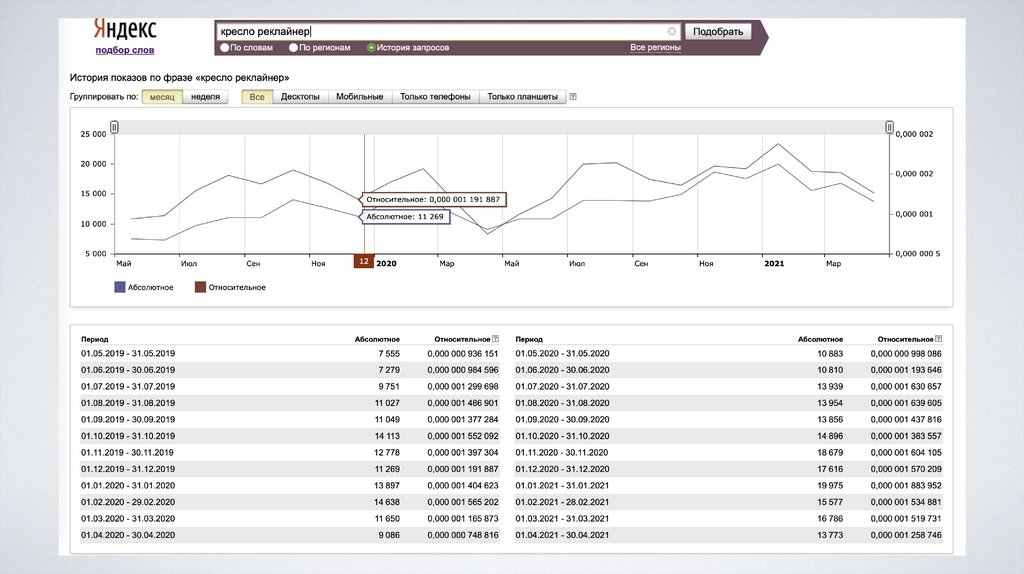Click the blue Абсолютное legend square

(120, 287)
